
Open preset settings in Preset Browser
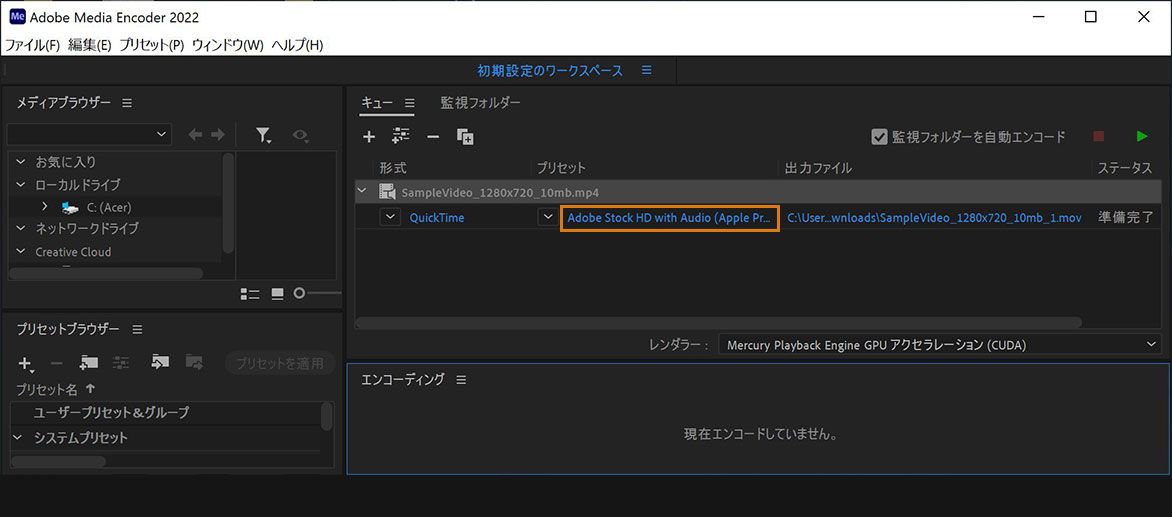(121, 363)
